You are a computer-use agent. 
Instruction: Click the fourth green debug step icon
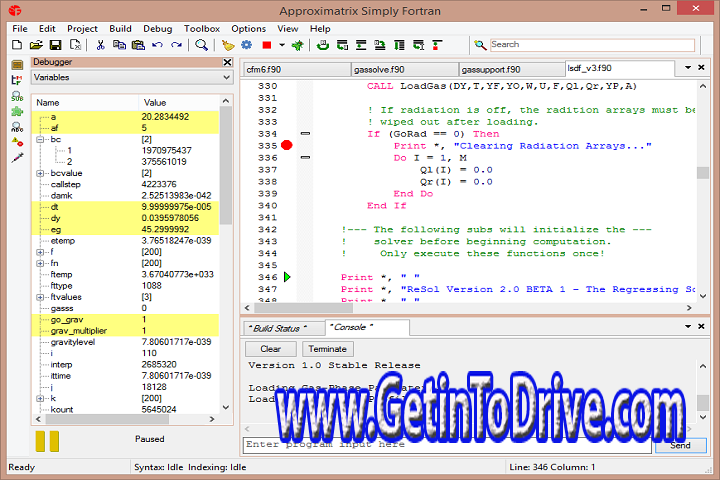click(x=380, y=45)
